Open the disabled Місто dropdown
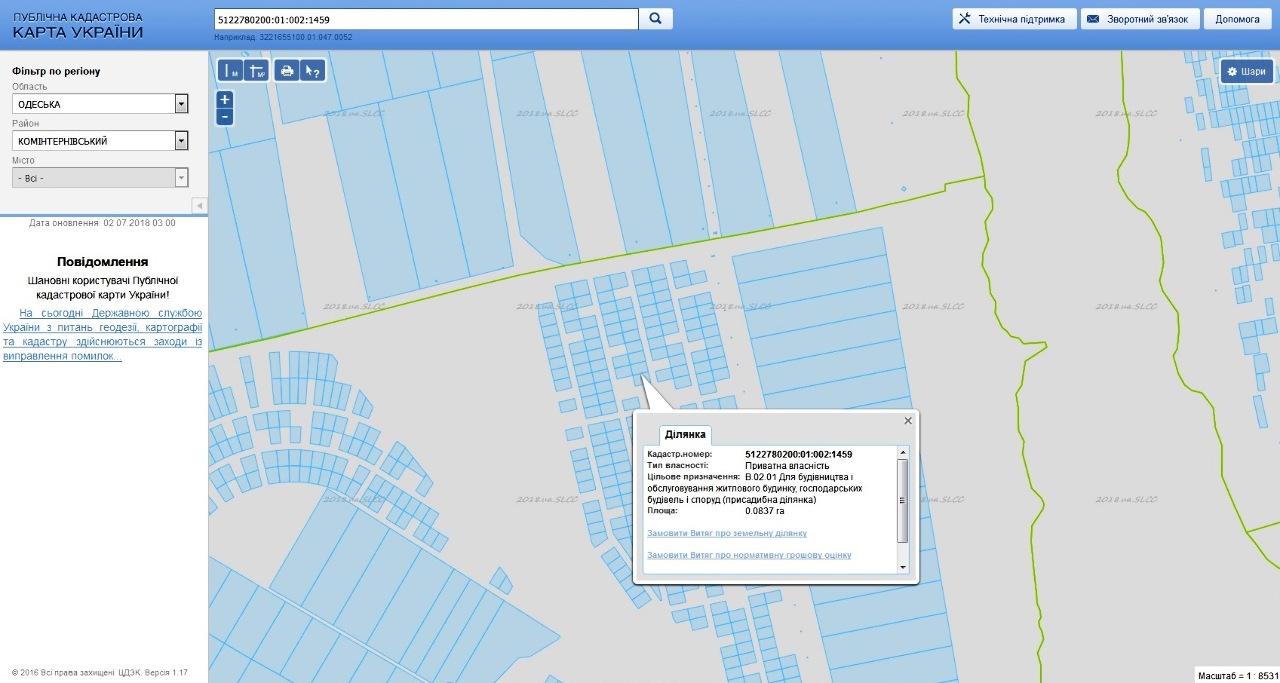The width and height of the screenshot is (1280, 683). pyautogui.click(x=181, y=178)
